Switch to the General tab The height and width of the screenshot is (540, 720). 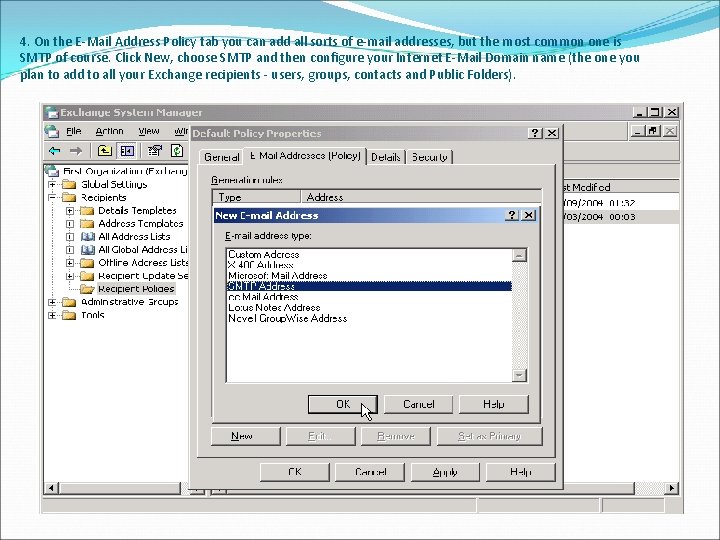(222, 157)
